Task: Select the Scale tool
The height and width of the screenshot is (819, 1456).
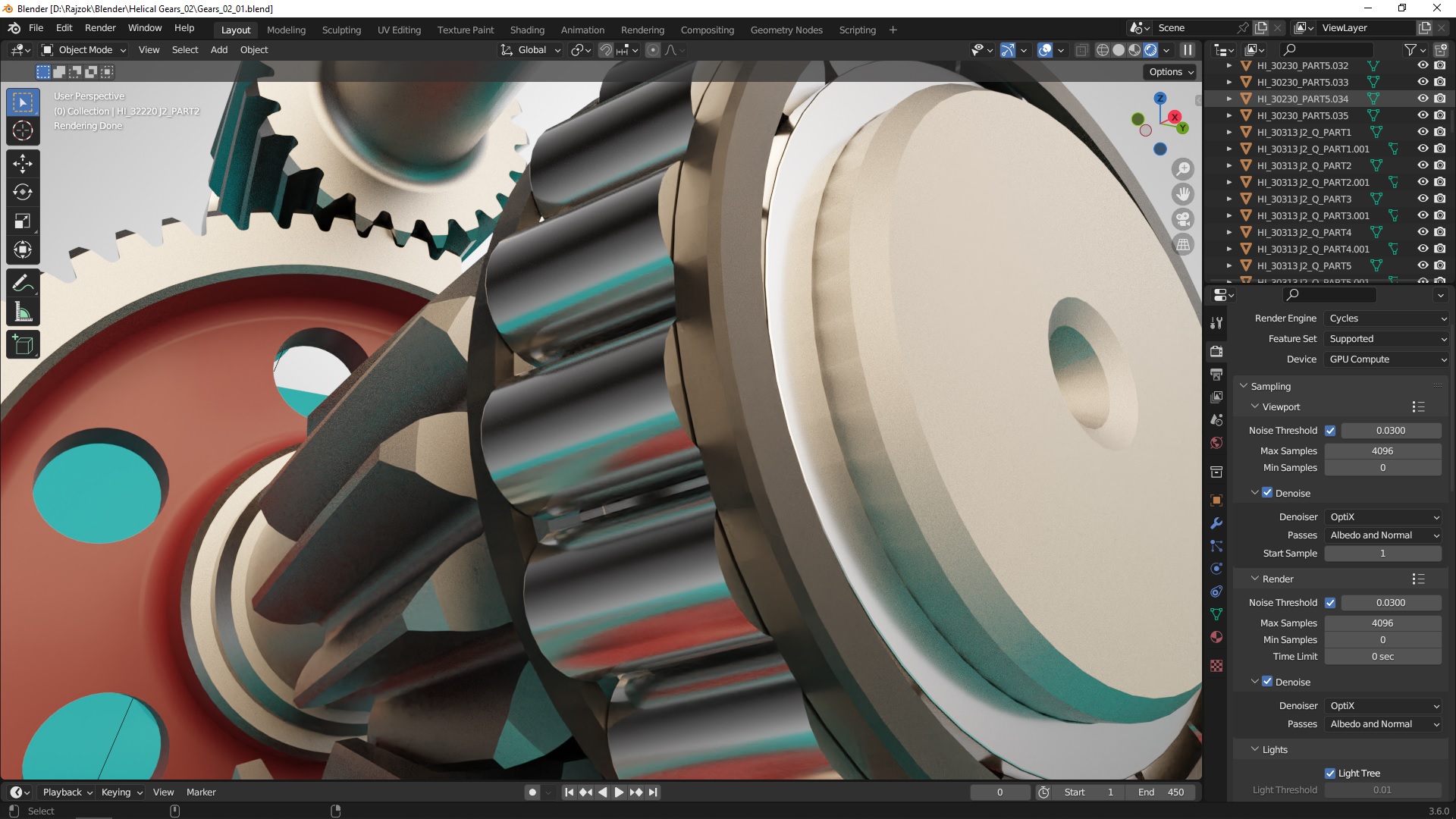Action: (x=23, y=221)
